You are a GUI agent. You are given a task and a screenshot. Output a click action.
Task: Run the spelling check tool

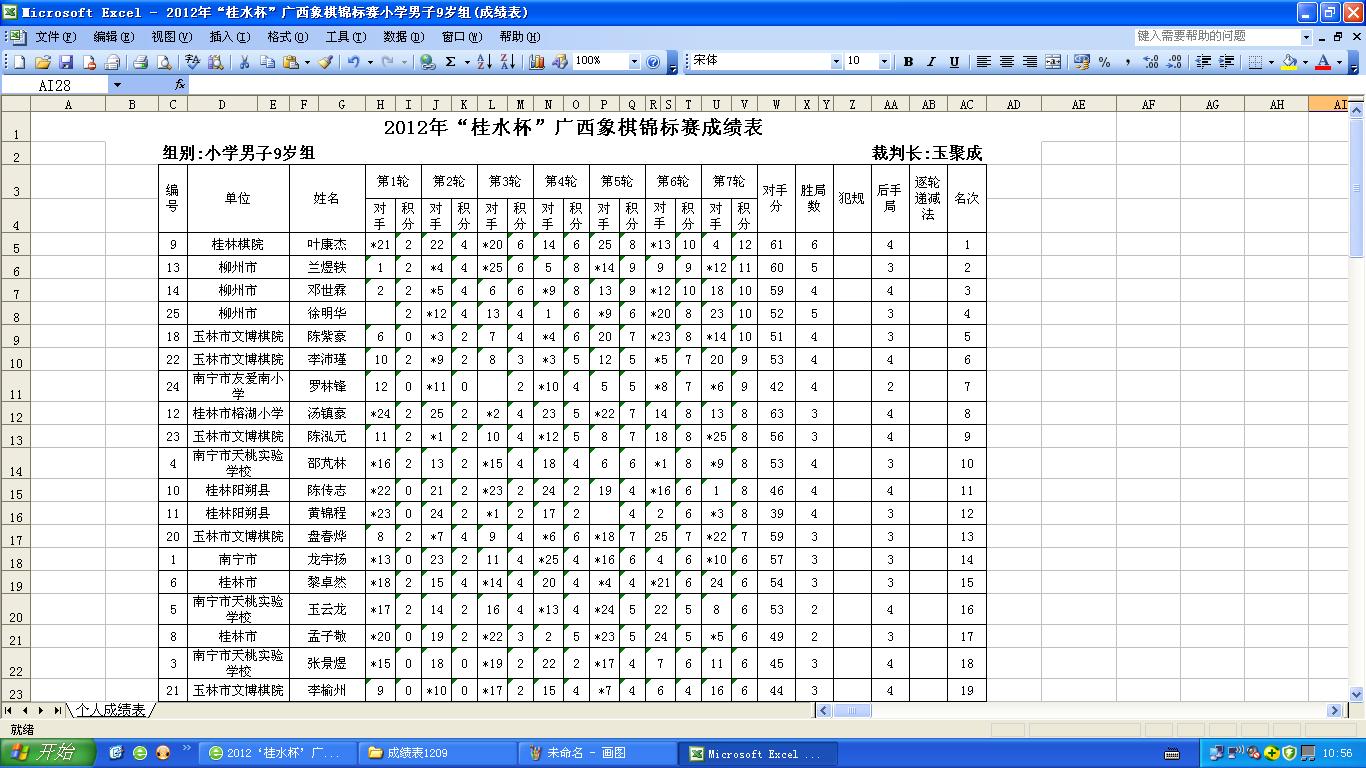[192, 61]
